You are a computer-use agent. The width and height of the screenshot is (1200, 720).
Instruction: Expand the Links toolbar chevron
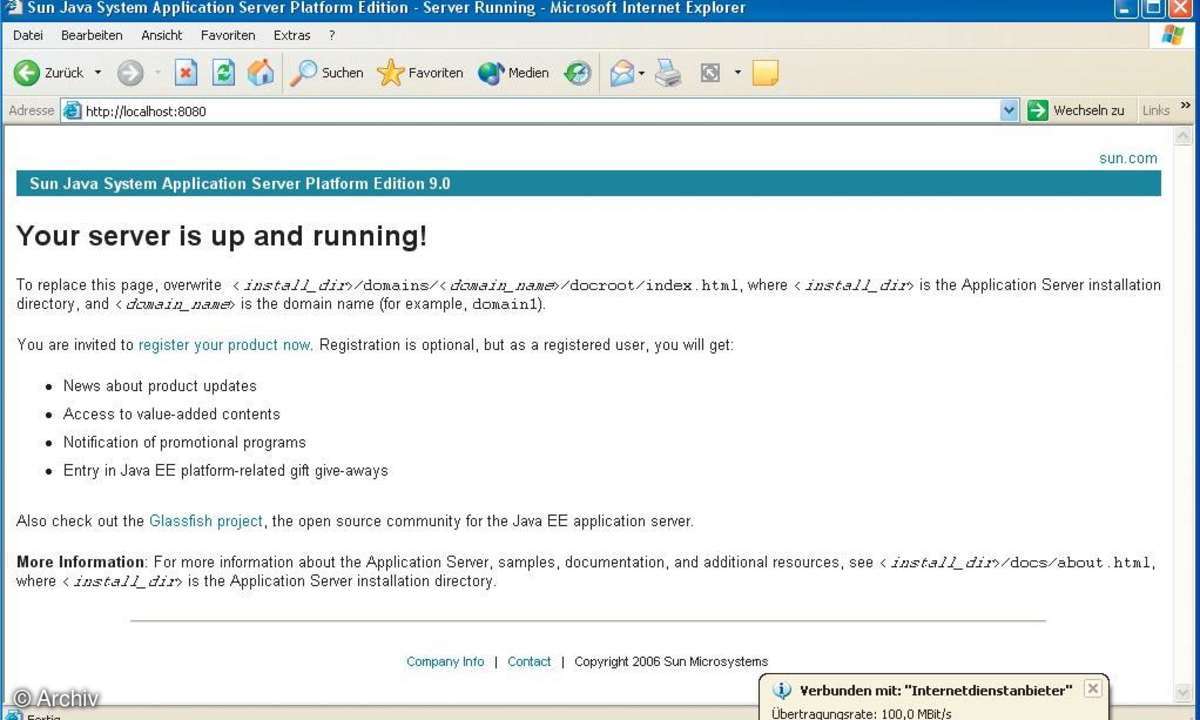[x=1186, y=107]
